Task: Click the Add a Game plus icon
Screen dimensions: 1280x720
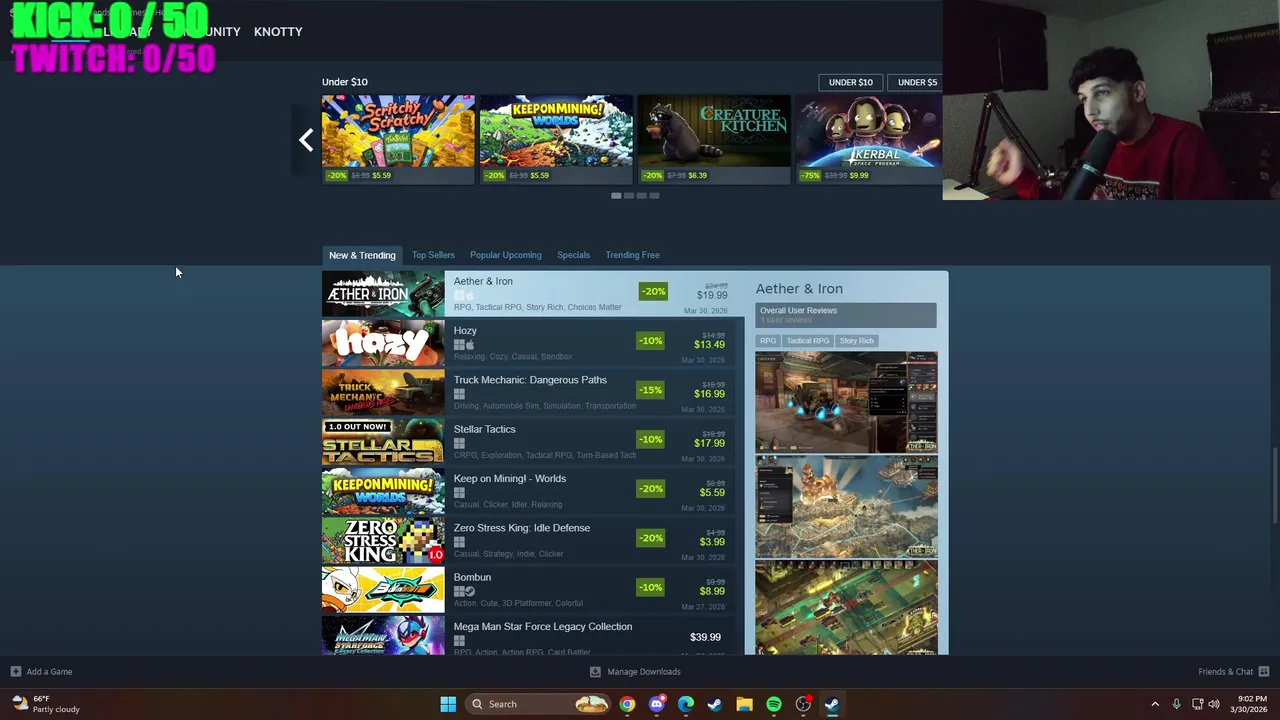Action: 15,671
